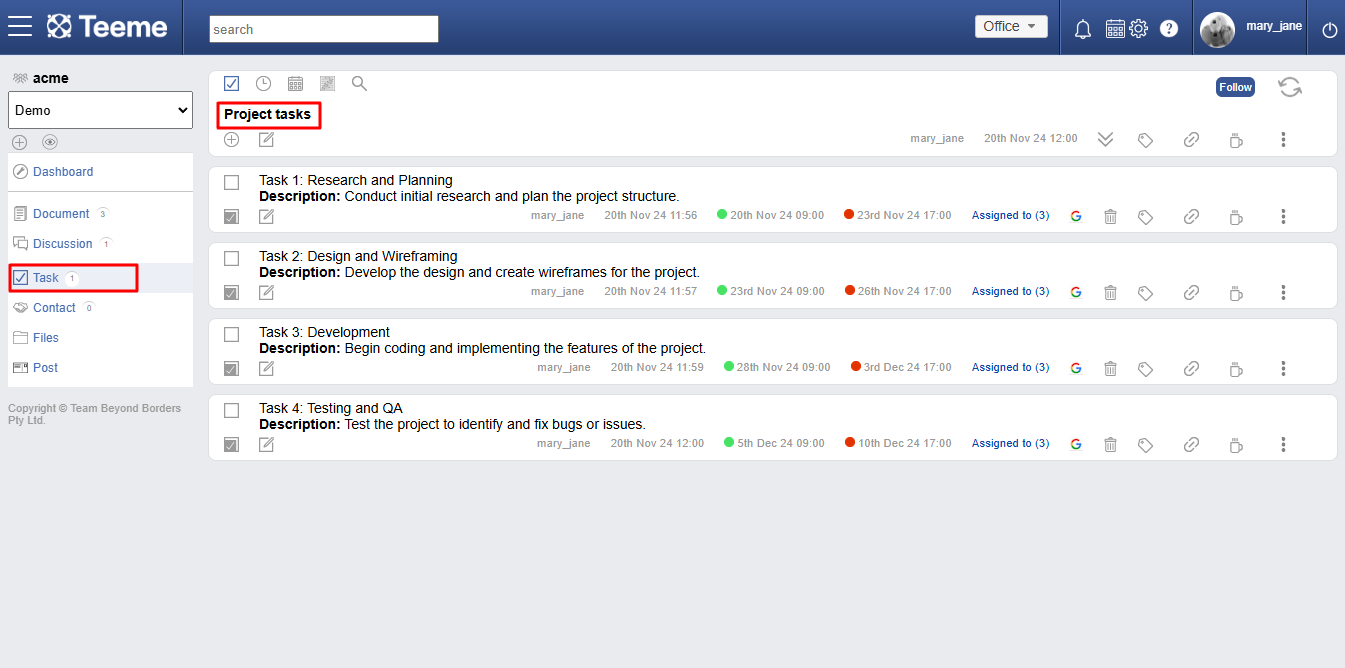Viewport: 1345px width, 668px height.
Task: Open Assigned to (3) for Task 3
Action: tap(1011, 368)
